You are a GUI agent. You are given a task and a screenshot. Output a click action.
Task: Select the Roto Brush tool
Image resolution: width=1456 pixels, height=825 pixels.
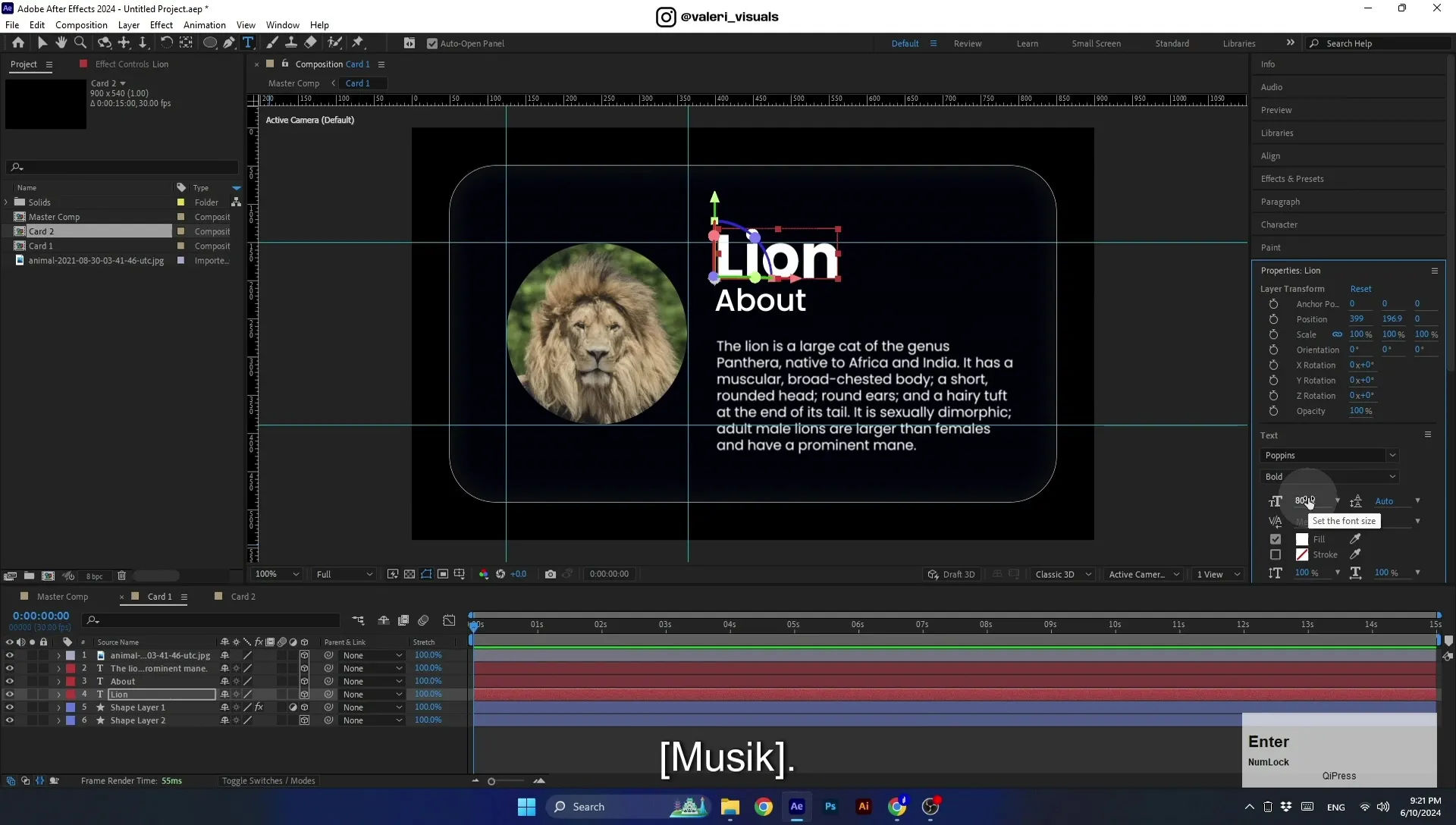334,43
